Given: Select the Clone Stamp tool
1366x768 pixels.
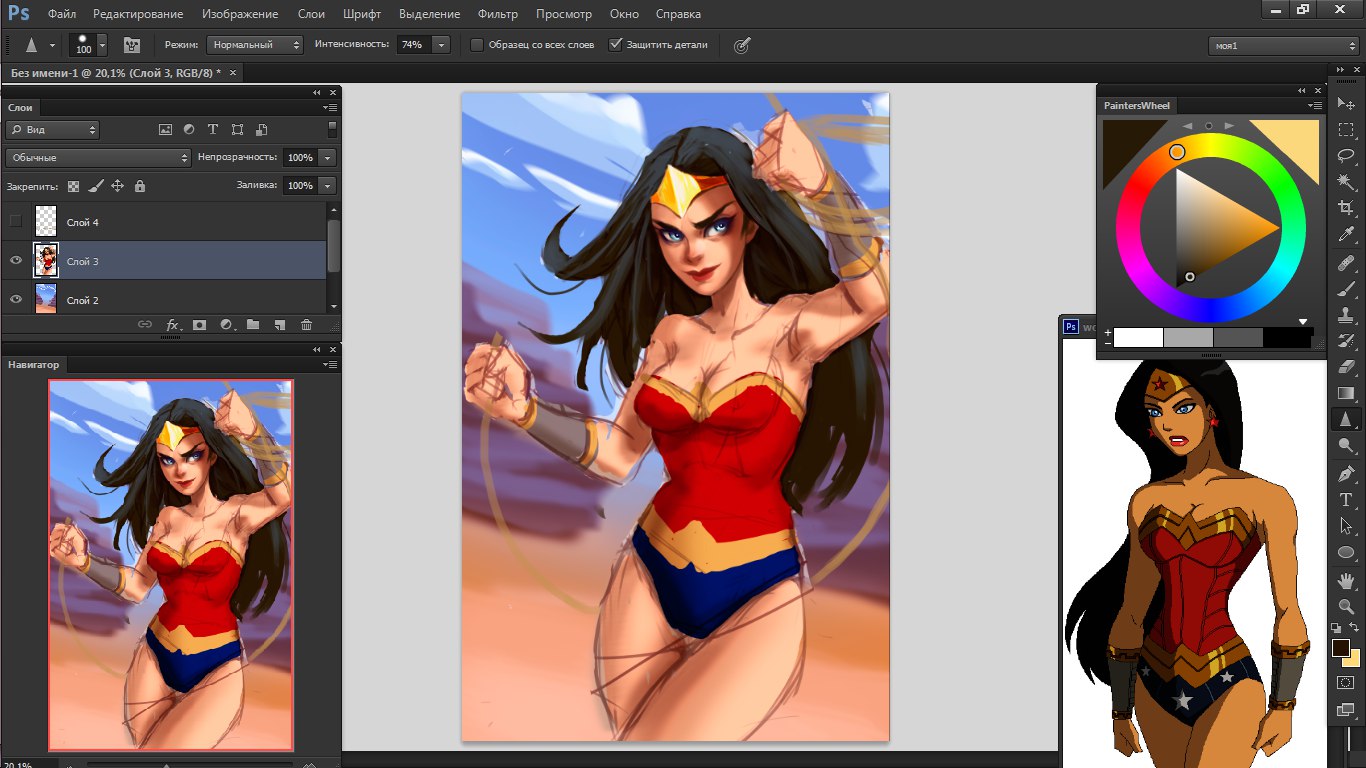Looking at the screenshot, I should pyautogui.click(x=1346, y=315).
